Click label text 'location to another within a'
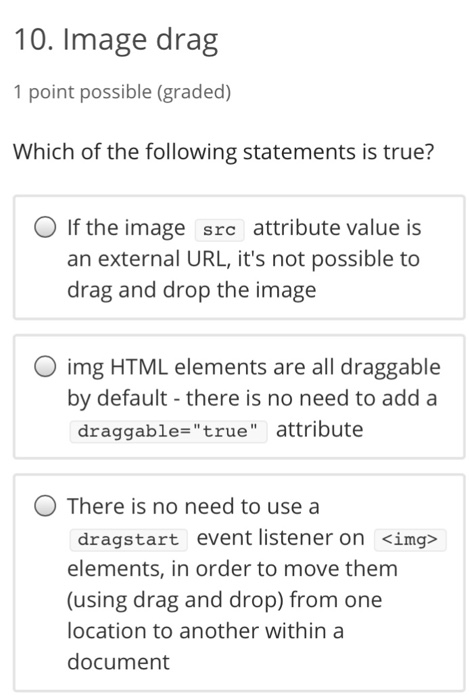The height and width of the screenshot is (700, 469). [205, 631]
